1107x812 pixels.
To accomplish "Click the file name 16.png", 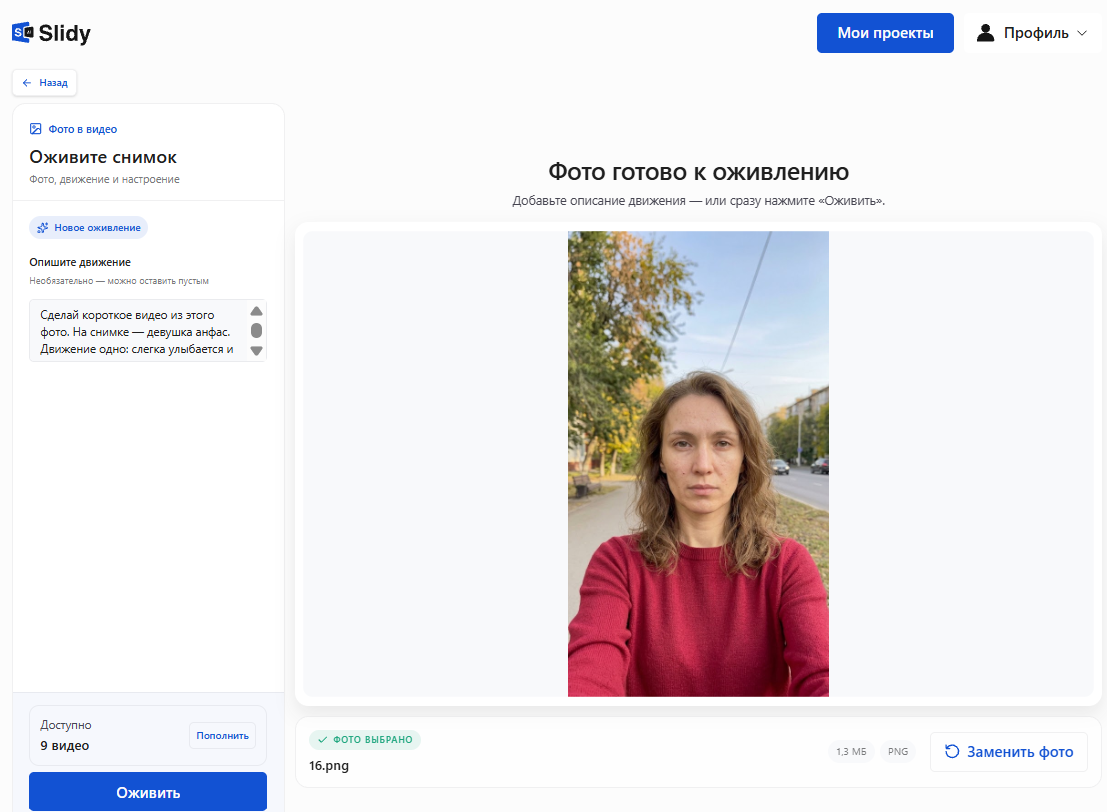I will point(329,765).
